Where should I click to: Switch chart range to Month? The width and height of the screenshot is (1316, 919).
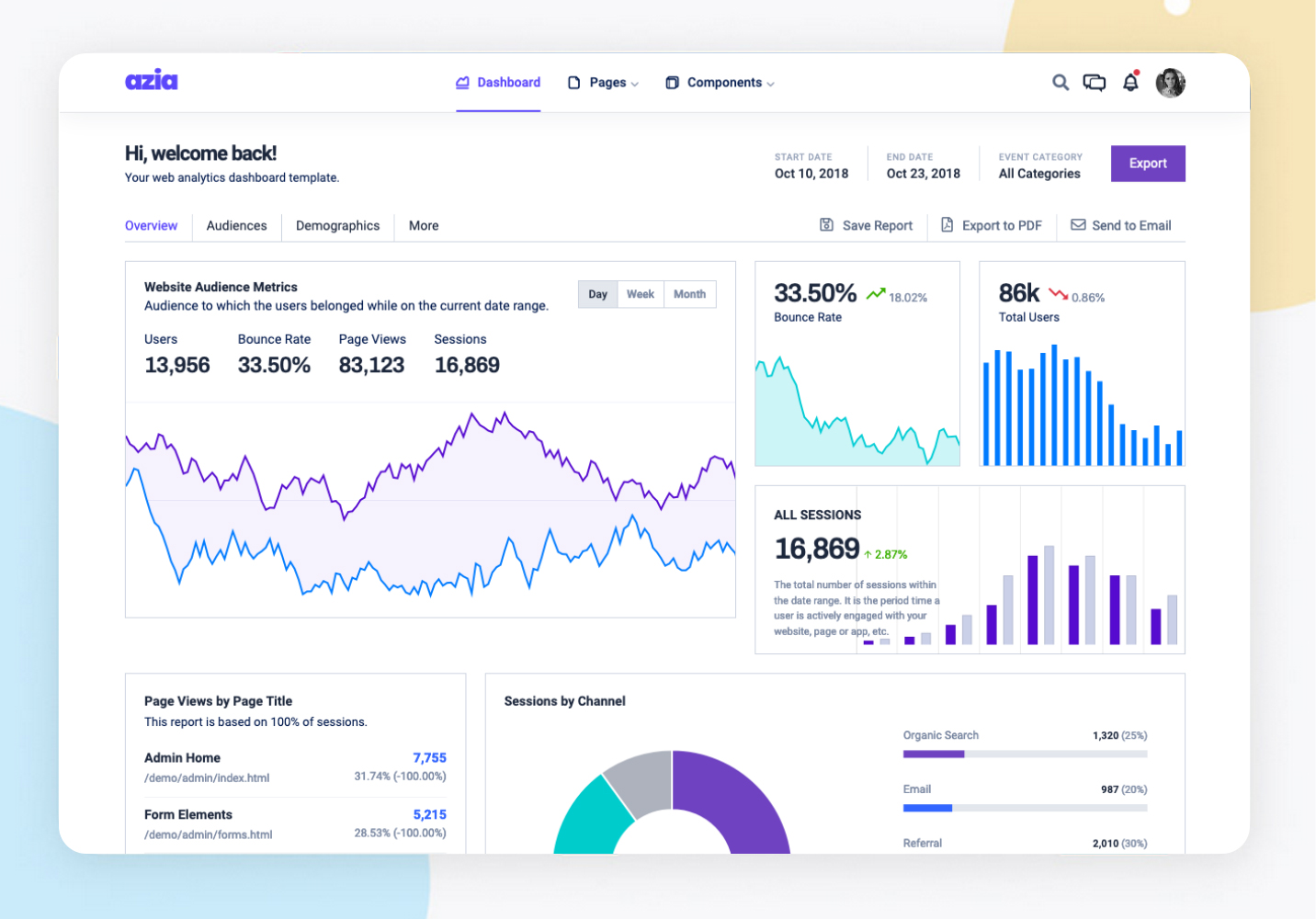click(x=690, y=294)
